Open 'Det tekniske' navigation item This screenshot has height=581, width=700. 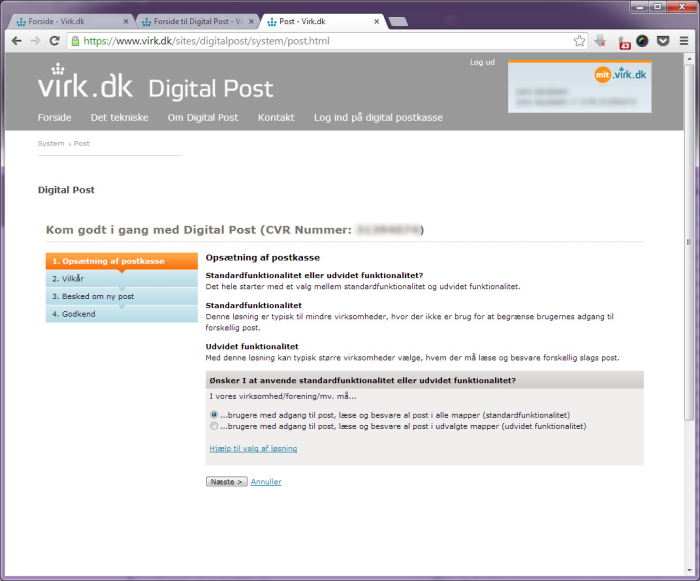click(120, 117)
